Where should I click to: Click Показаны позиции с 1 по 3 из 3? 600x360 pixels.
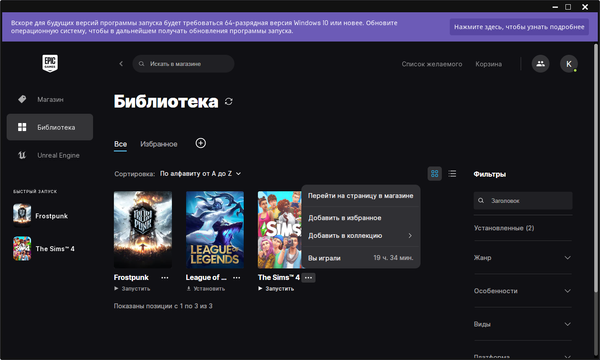tap(163, 306)
